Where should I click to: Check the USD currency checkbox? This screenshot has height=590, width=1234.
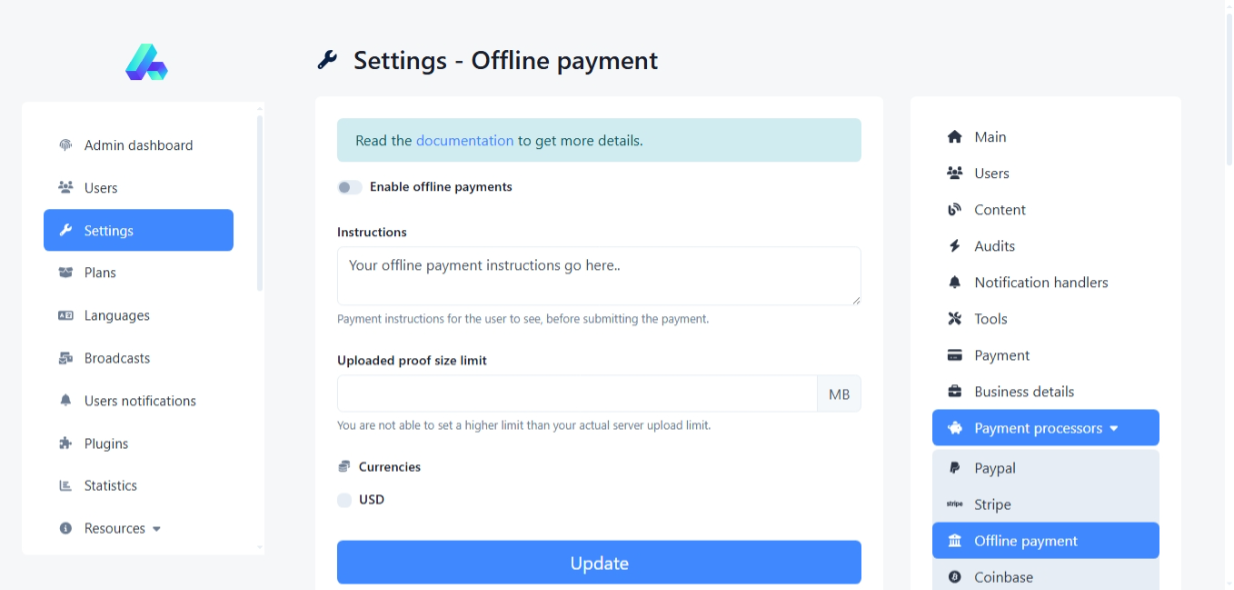pyautogui.click(x=345, y=500)
